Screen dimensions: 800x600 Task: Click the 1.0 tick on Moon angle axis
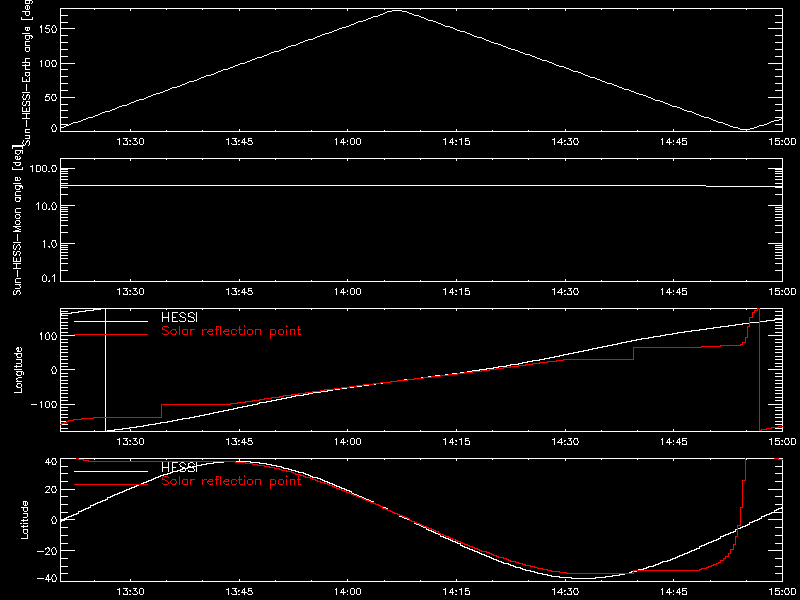(x=48, y=243)
